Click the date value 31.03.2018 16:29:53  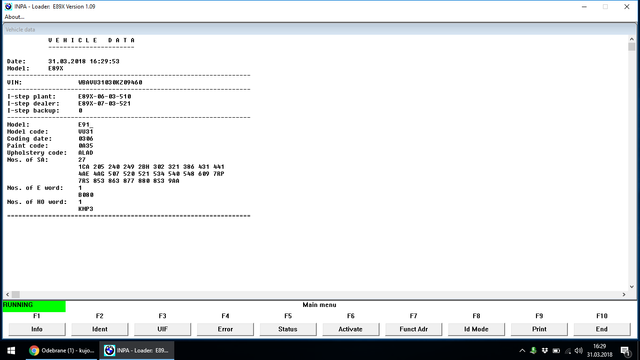(x=84, y=61)
